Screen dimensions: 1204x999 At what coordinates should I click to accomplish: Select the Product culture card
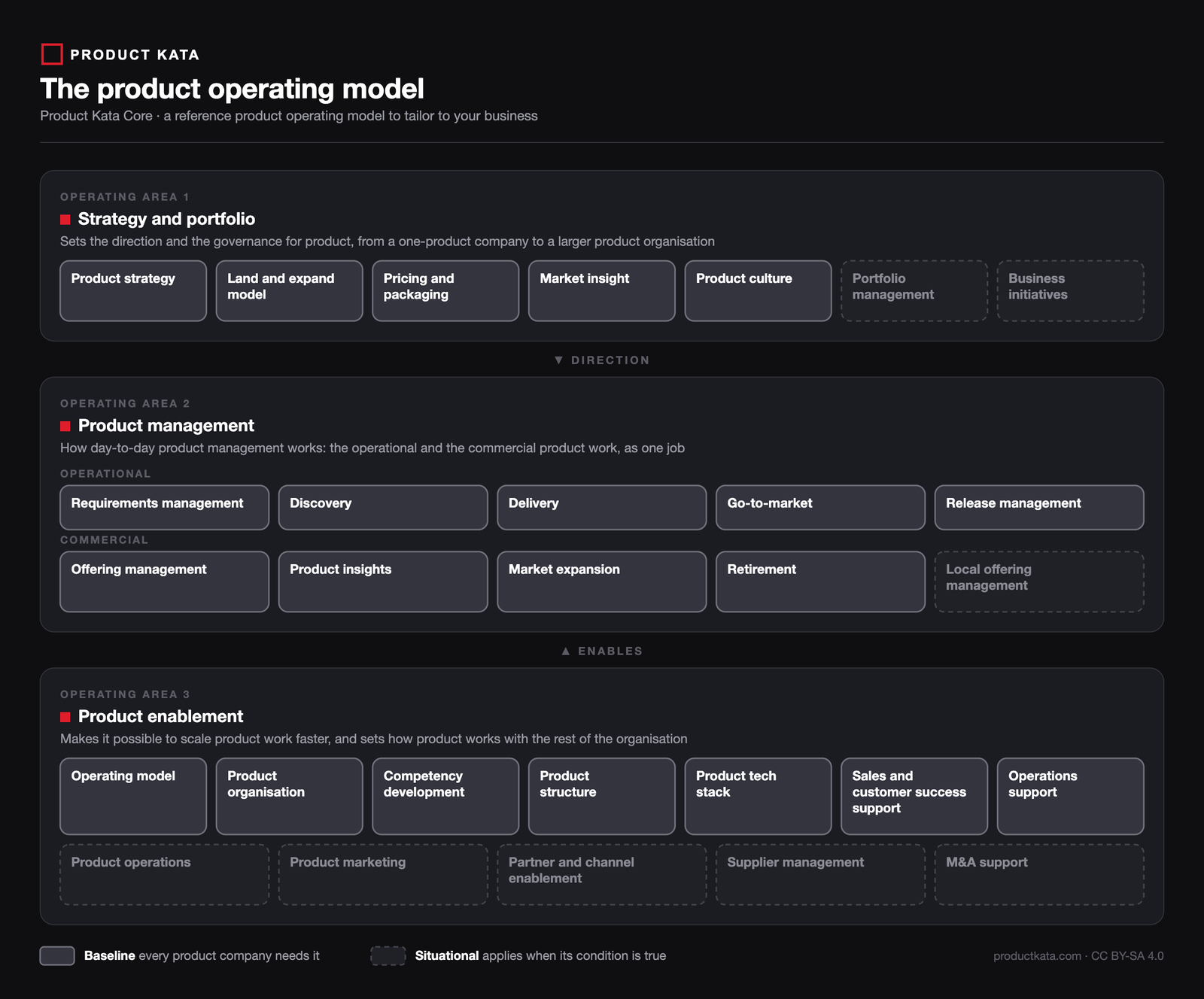(758, 291)
